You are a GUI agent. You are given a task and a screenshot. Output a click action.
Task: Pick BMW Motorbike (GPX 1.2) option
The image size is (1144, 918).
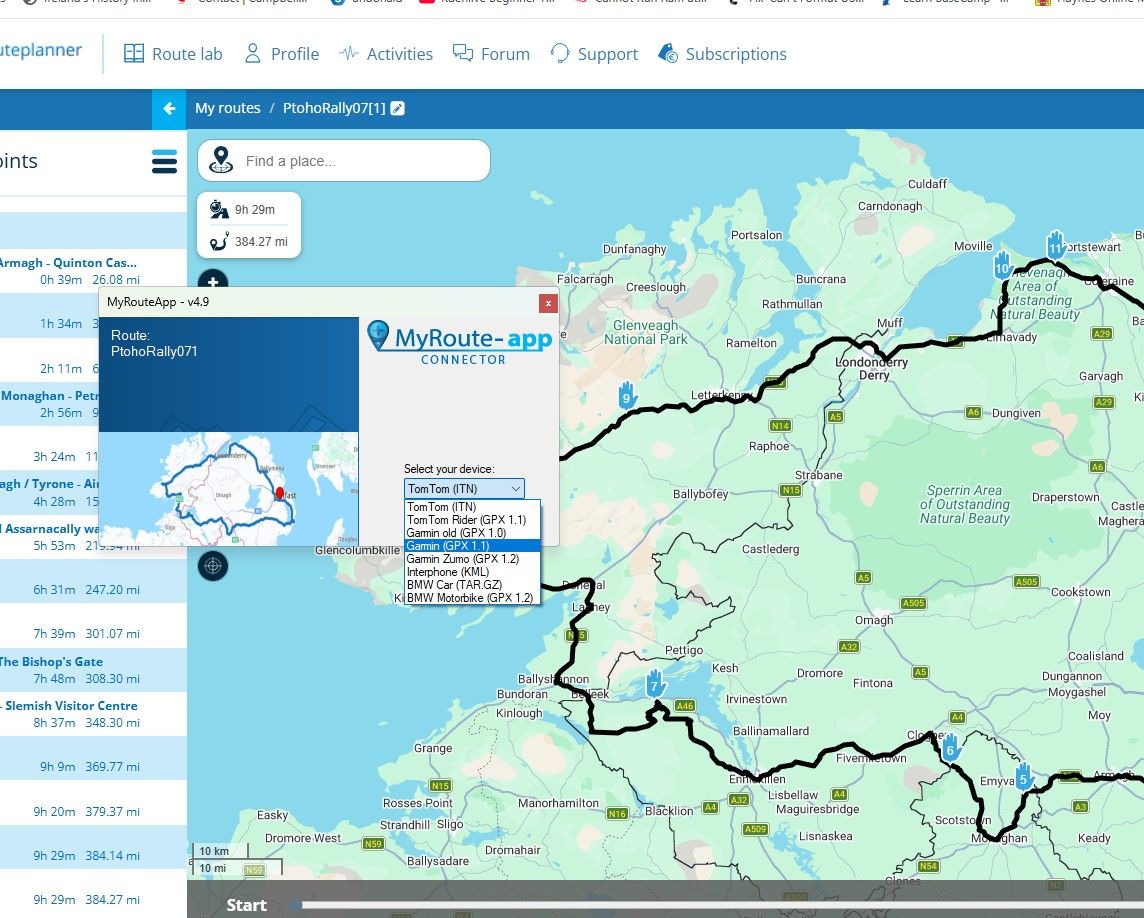472,598
